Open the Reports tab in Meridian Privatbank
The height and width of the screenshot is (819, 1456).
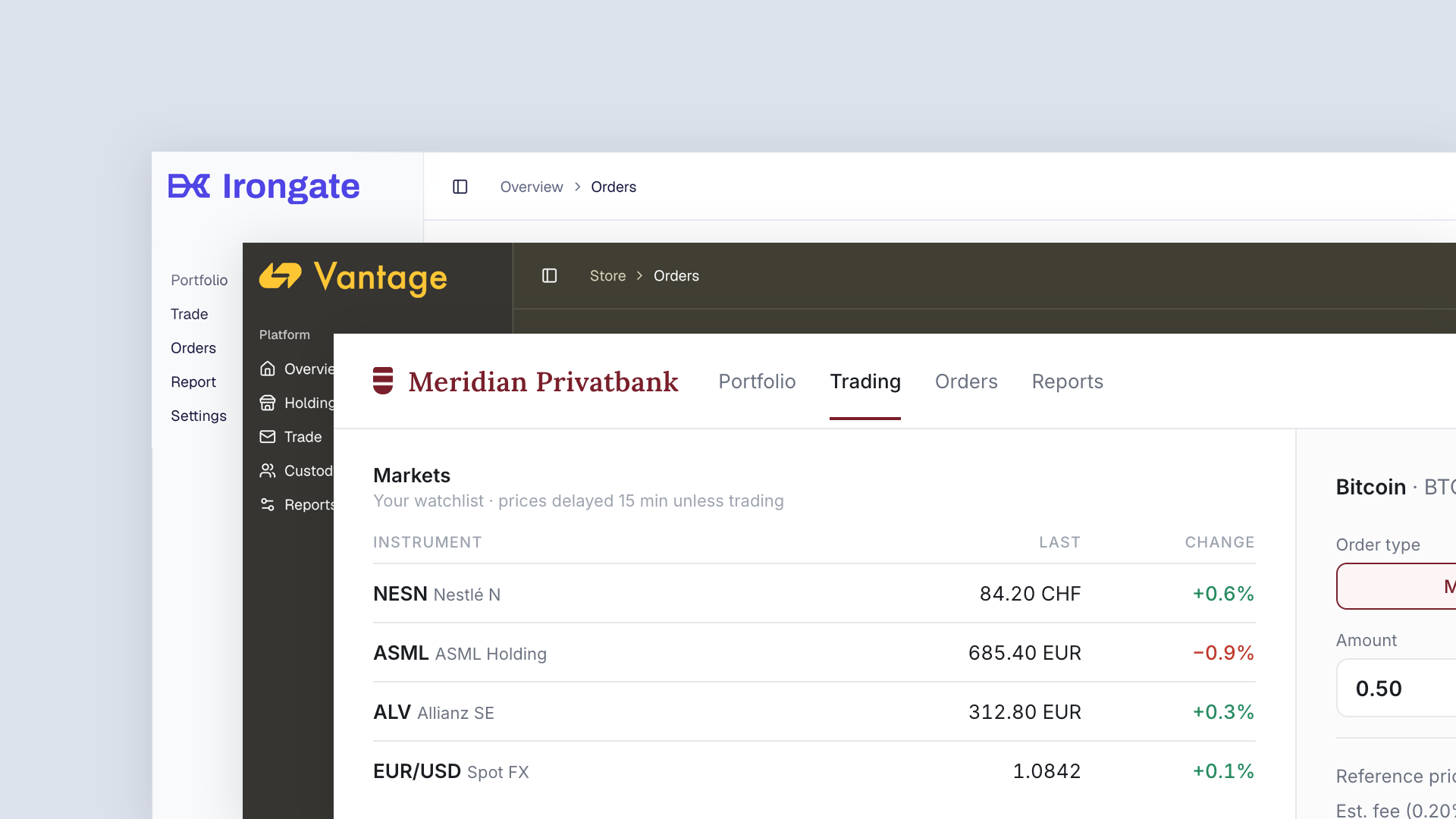pos(1067,381)
